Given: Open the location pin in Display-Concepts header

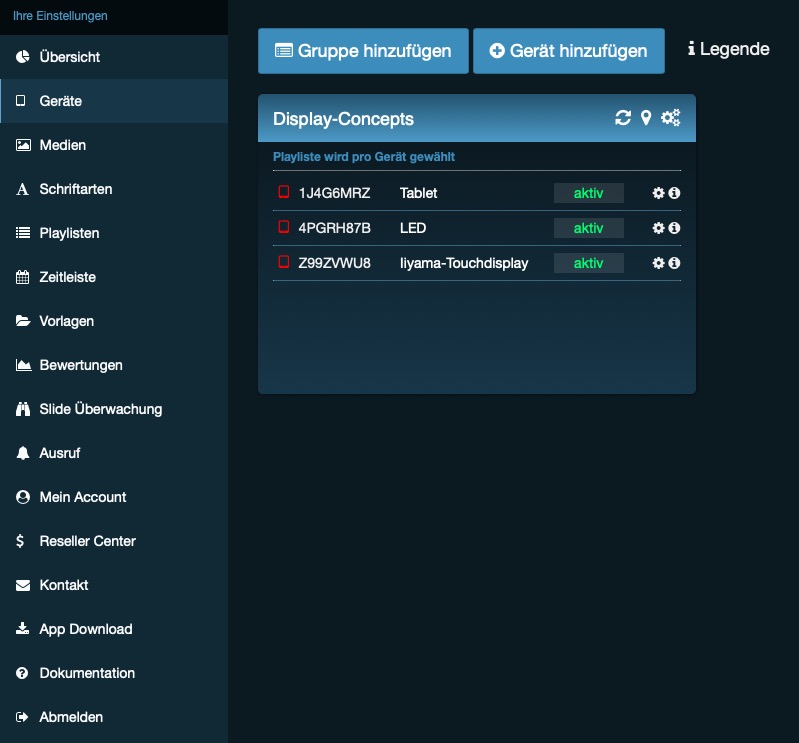Looking at the screenshot, I should coord(646,118).
